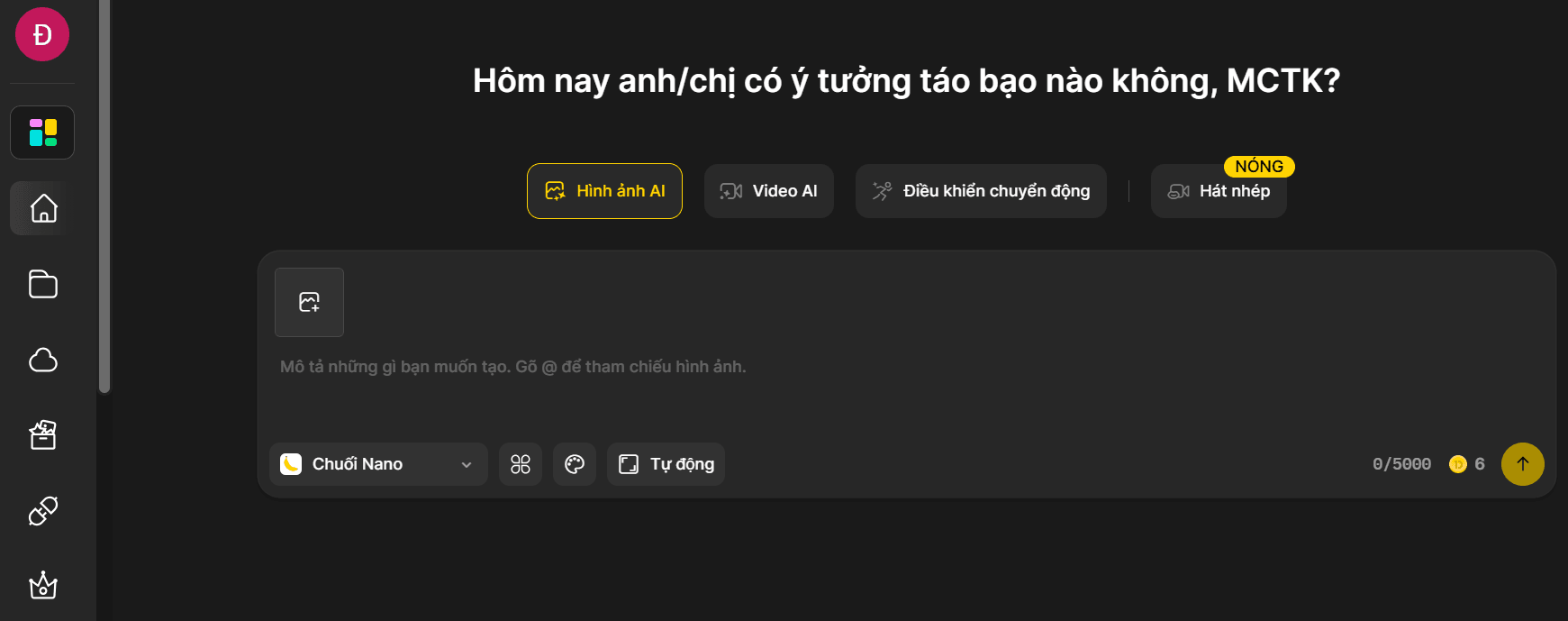This screenshot has height=621, width=1568.
Task: Select the Home icon in the sidebar
Action: pyautogui.click(x=41, y=207)
